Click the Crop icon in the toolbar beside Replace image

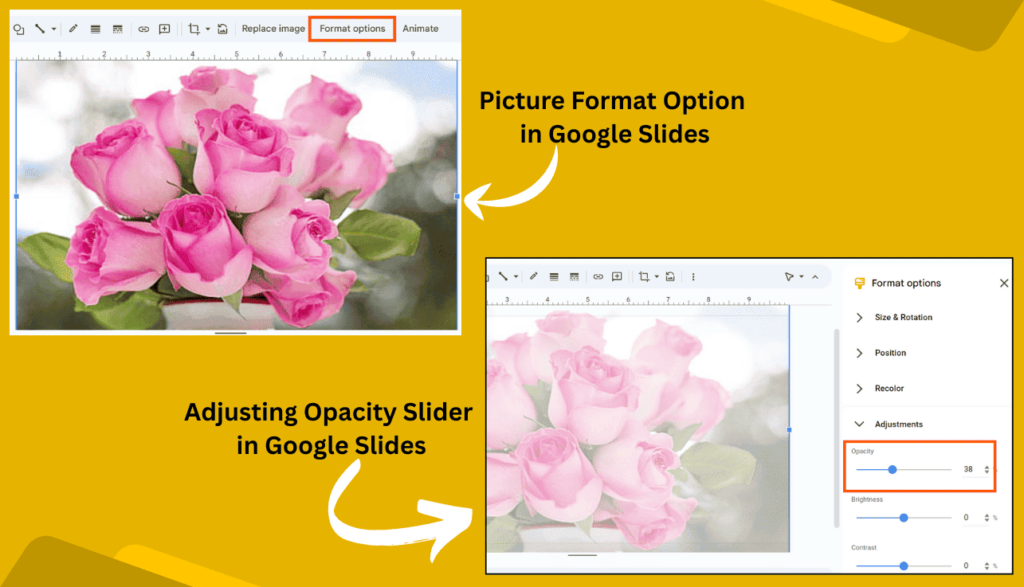194,29
